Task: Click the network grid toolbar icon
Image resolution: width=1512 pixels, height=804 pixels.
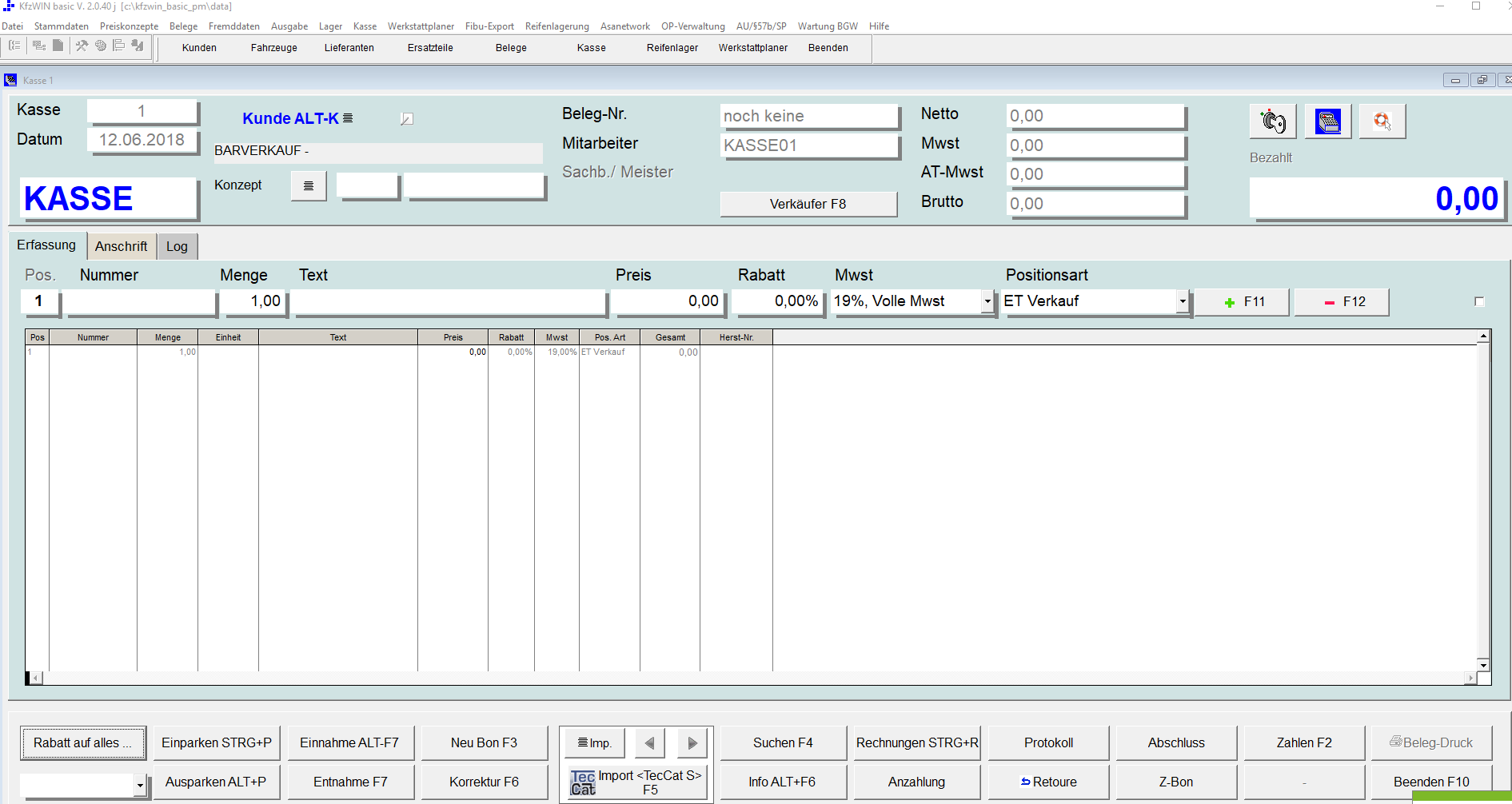Action: click(x=38, y=46)
